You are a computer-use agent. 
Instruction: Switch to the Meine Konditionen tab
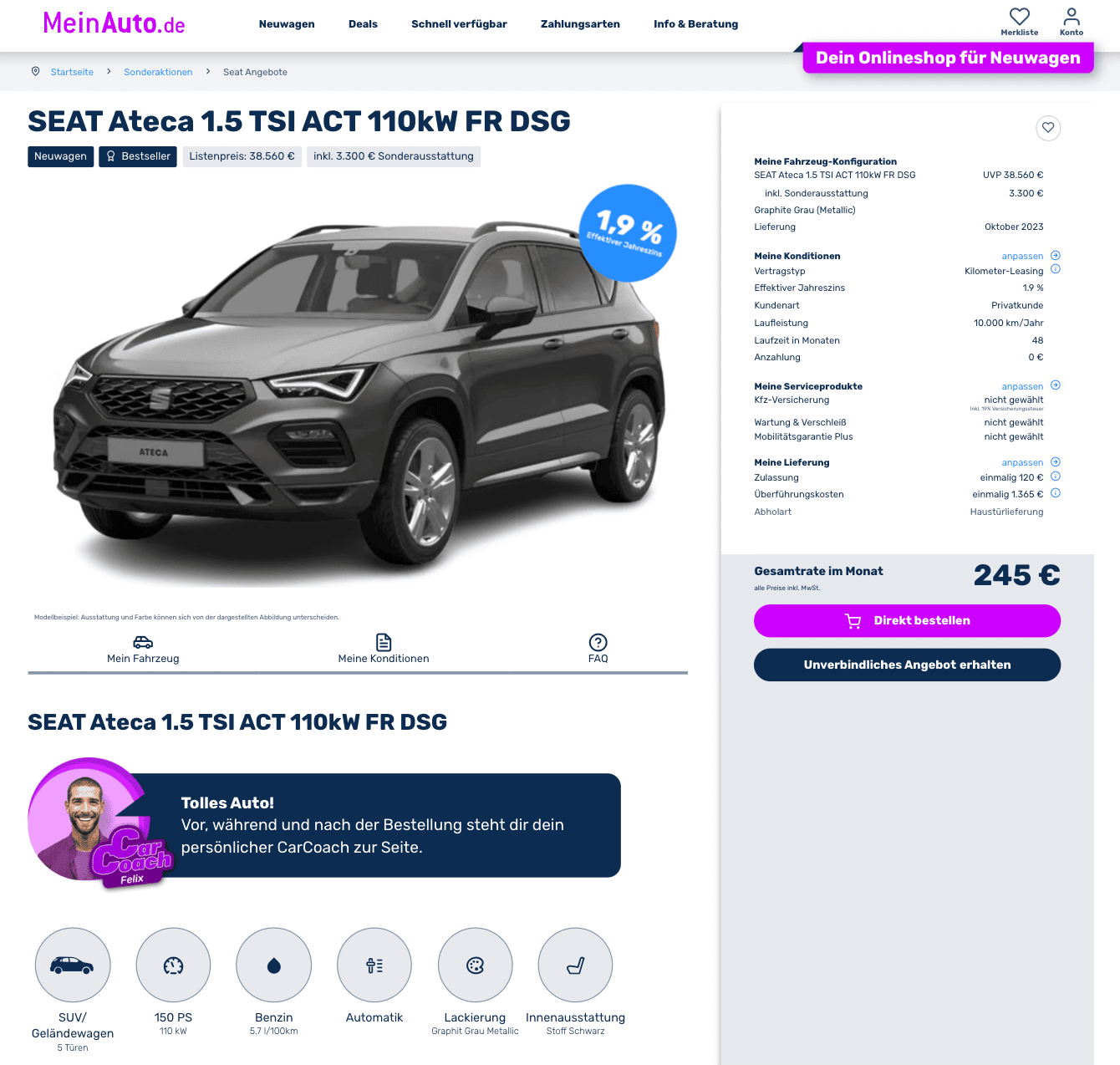pos(384,650)
